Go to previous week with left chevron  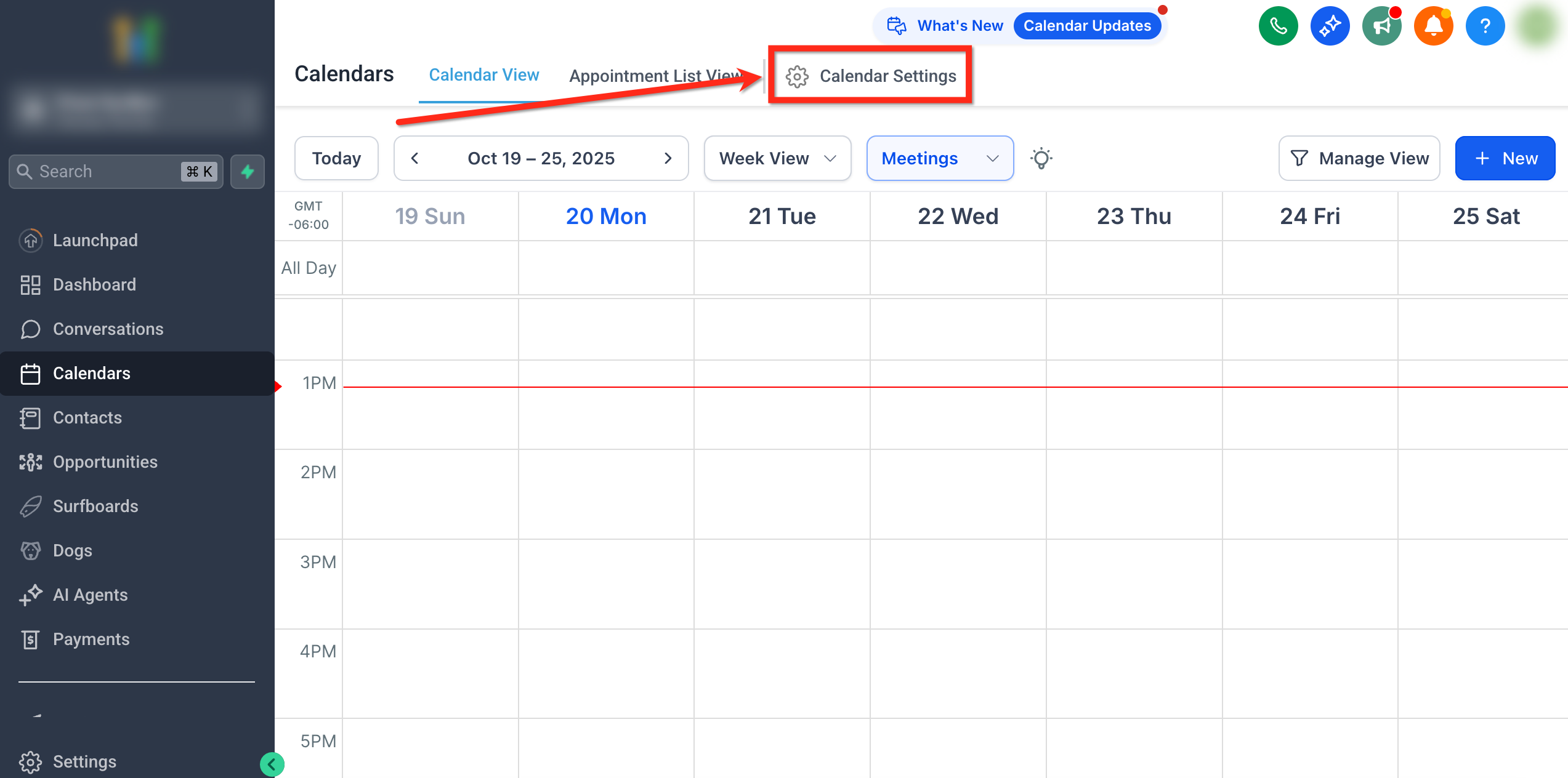(414, 159)
